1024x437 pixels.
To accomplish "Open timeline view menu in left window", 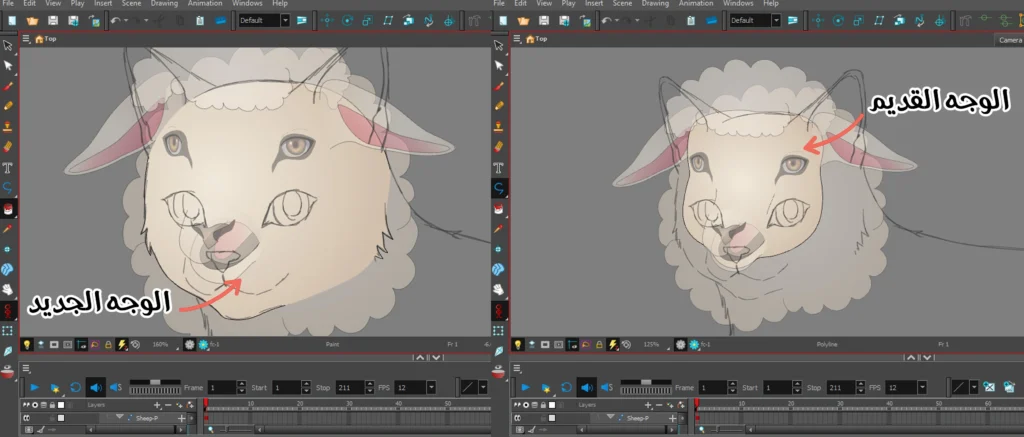I will (25, 368).
